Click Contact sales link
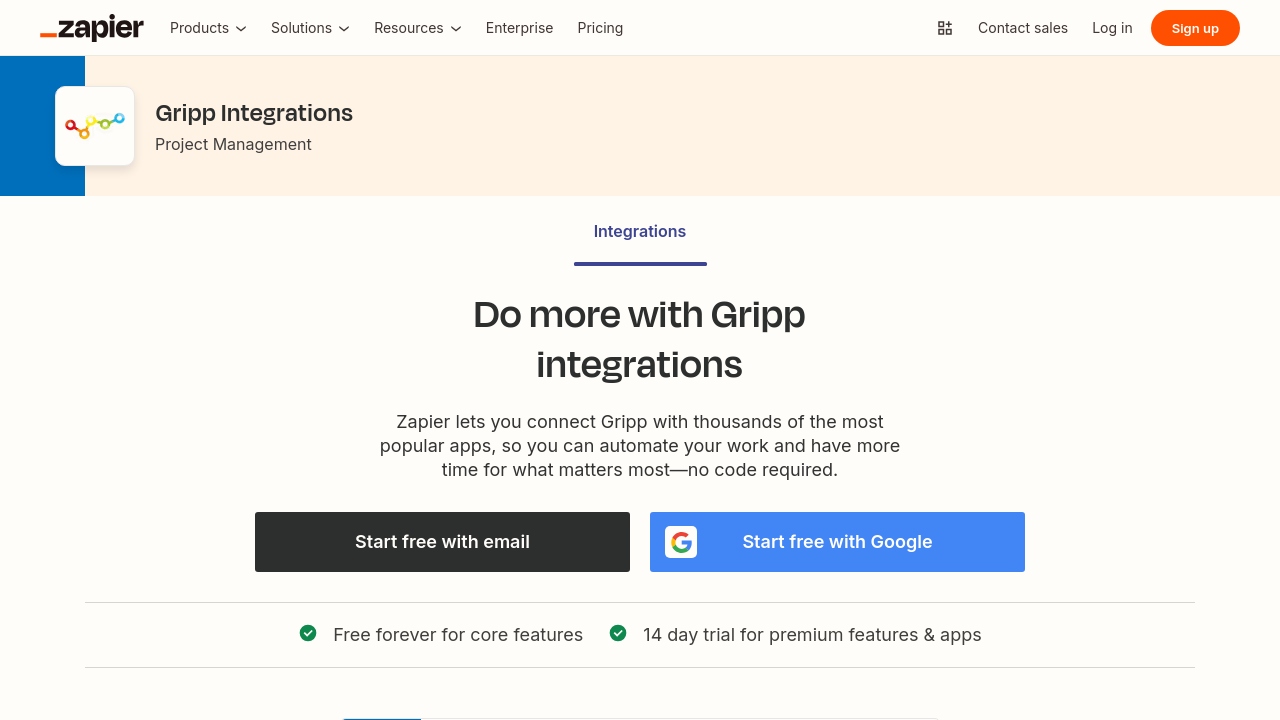This screenshot has width=1280, height=720. tap(1022, 28)
